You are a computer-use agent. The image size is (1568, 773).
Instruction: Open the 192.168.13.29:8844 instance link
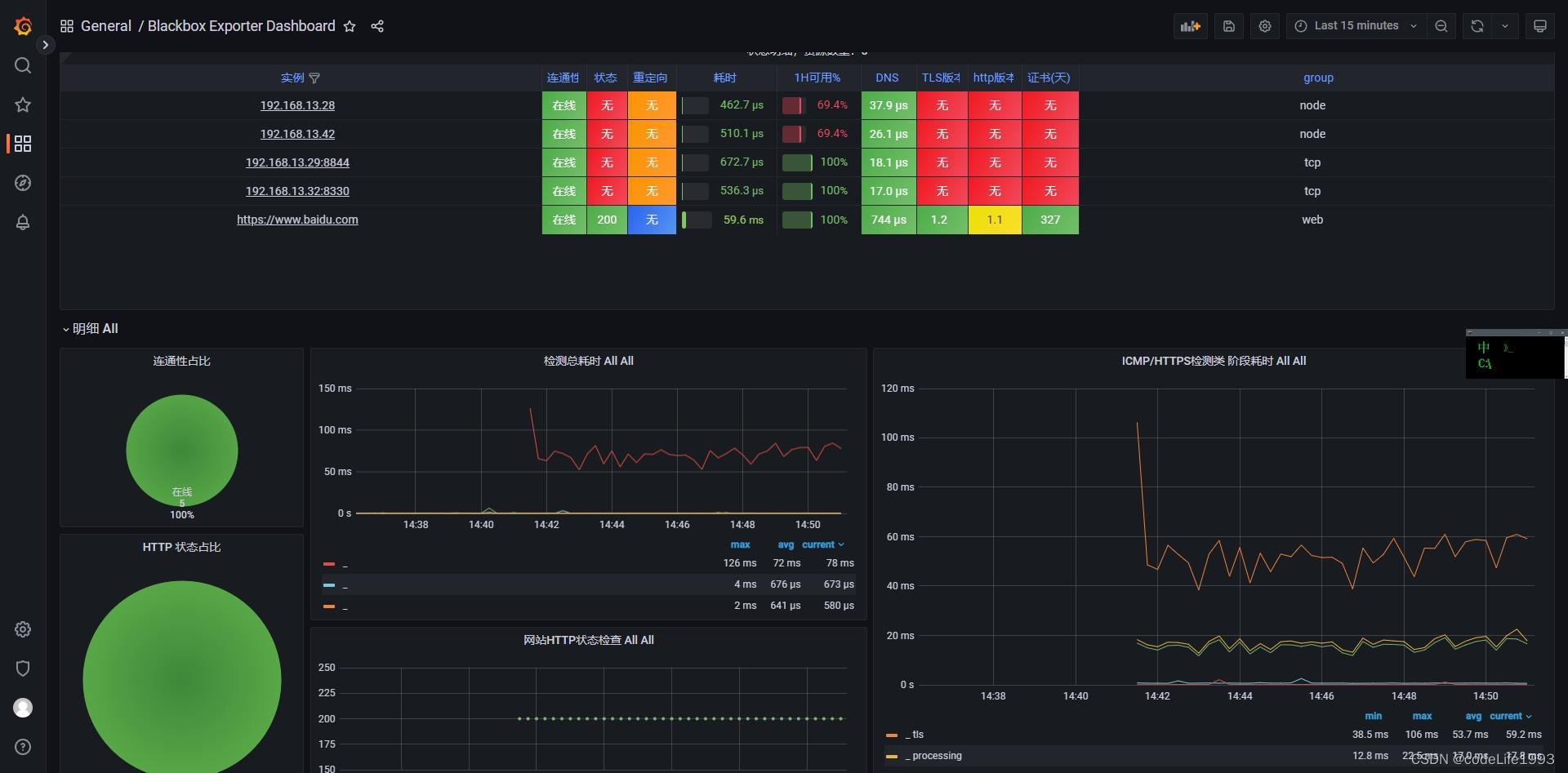(x=297, y=162)
